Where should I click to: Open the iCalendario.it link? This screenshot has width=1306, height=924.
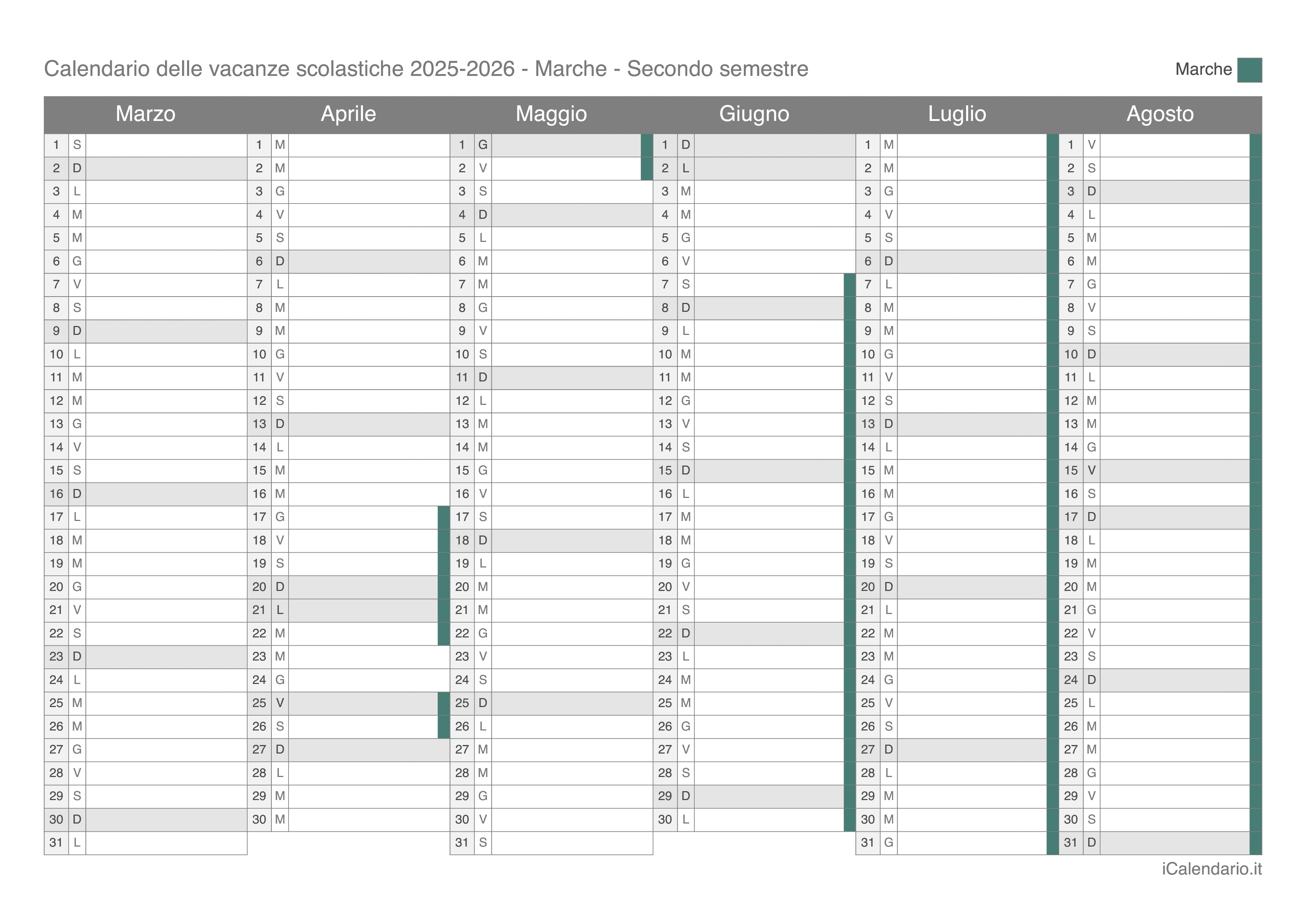coord(1211,869)
